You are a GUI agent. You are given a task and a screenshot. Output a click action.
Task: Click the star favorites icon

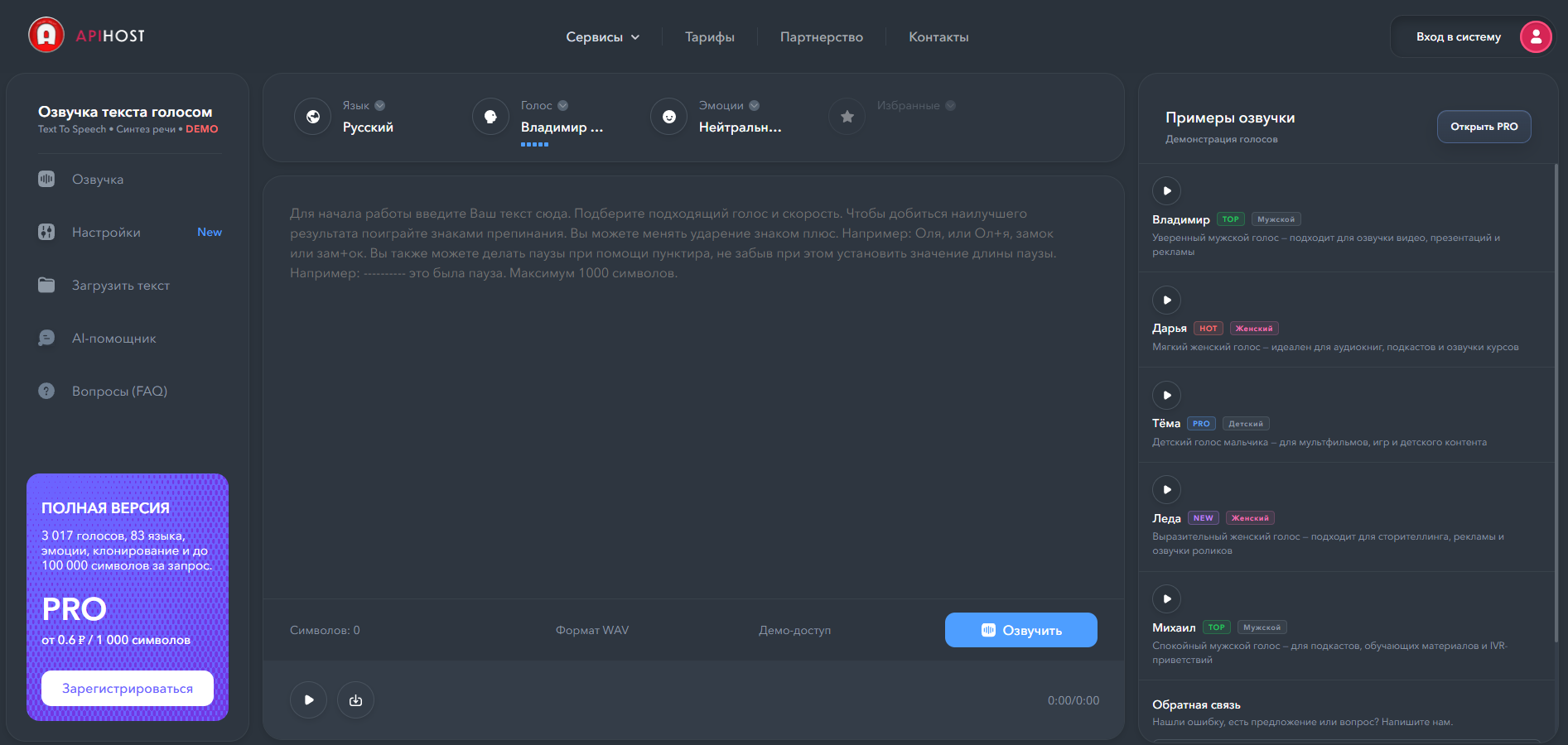coord(847,117)
